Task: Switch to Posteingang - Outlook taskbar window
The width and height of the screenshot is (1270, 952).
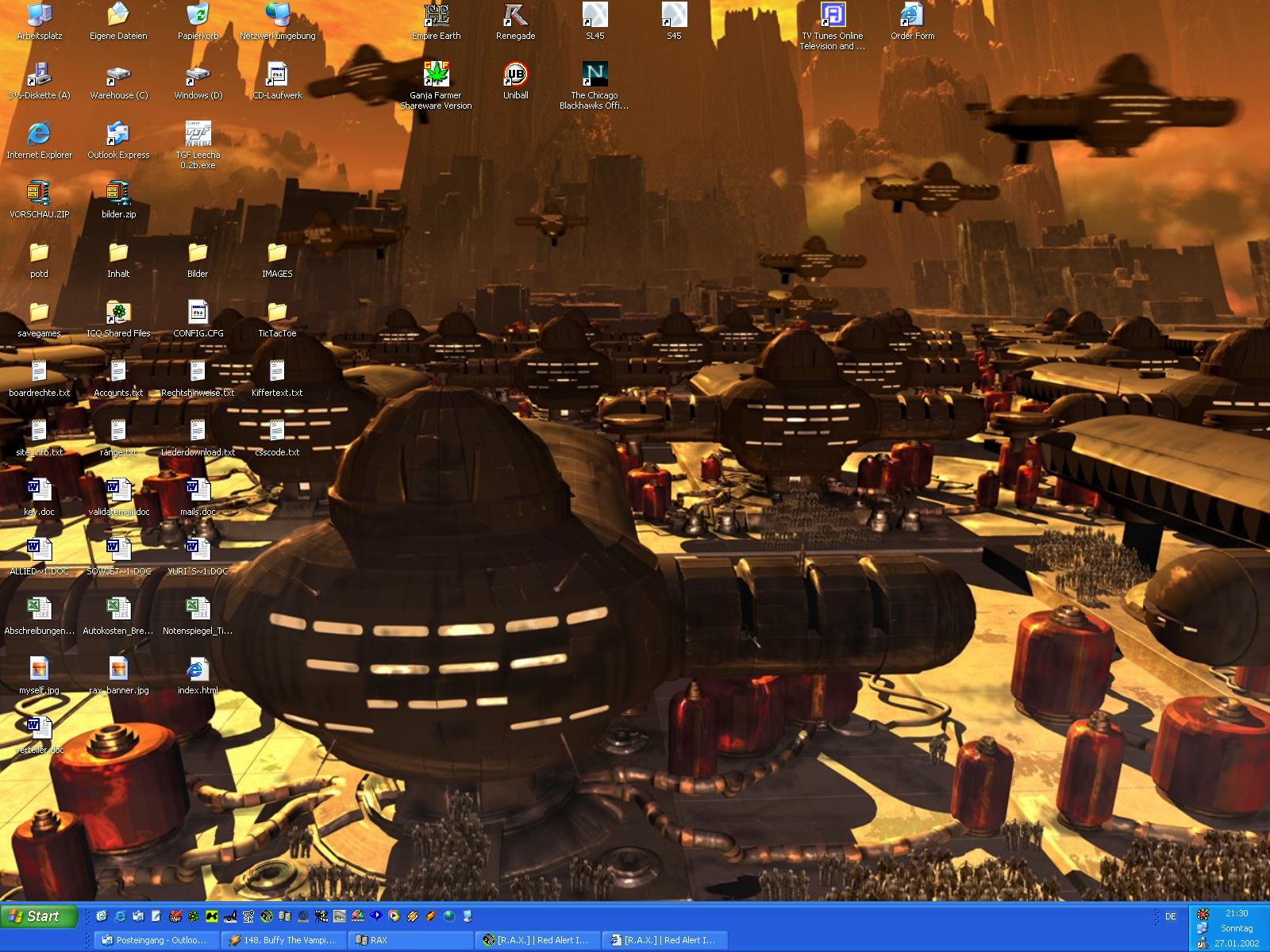Action: pos(156,940)
